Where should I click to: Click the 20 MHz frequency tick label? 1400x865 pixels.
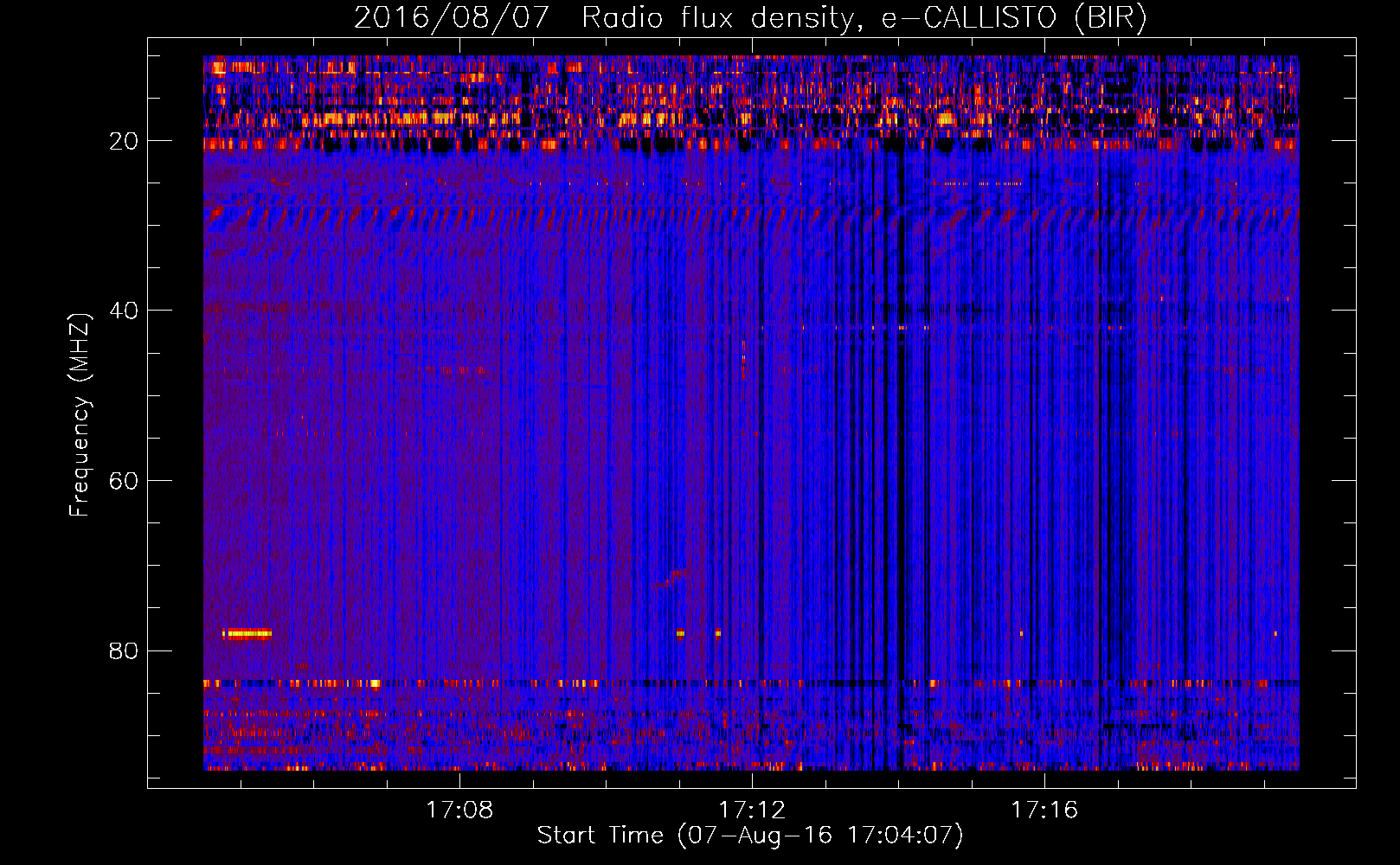point(124,141)
